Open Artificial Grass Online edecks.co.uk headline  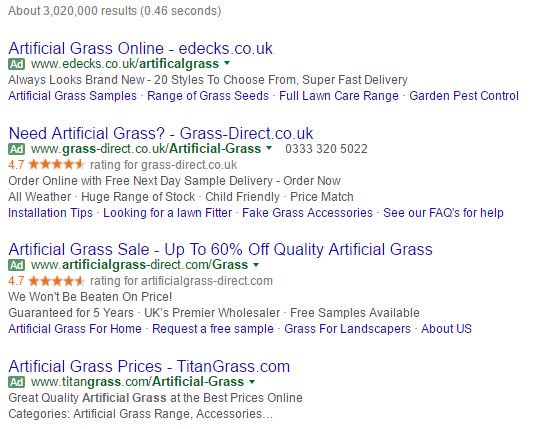[140, 48]
